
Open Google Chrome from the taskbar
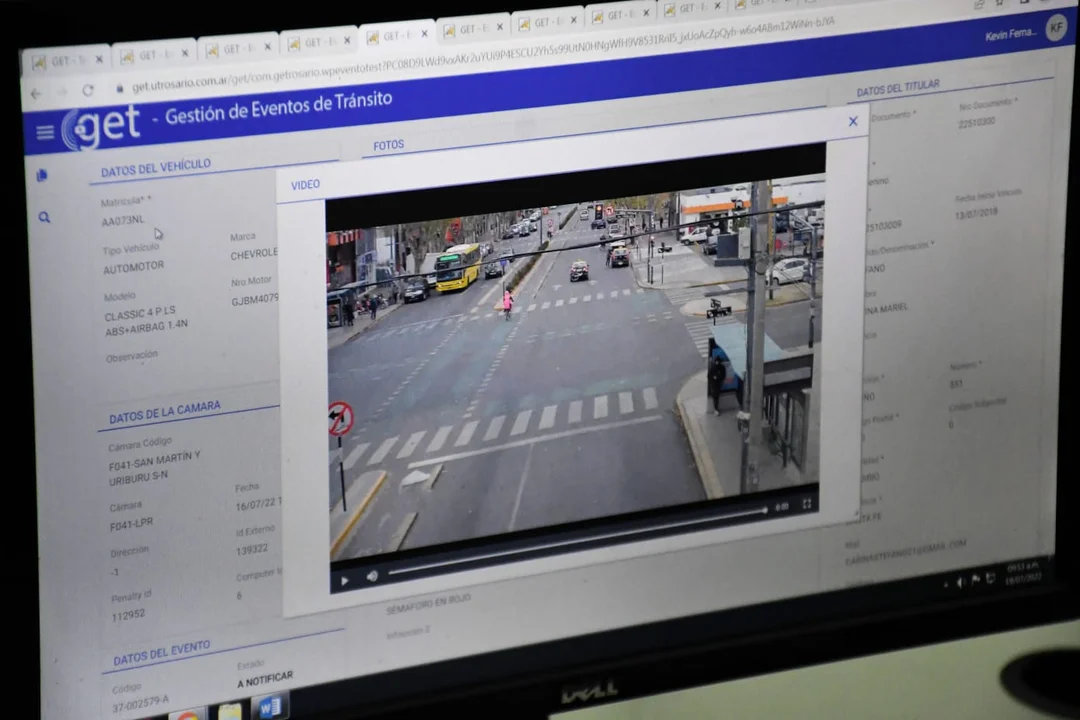(187, 714)
